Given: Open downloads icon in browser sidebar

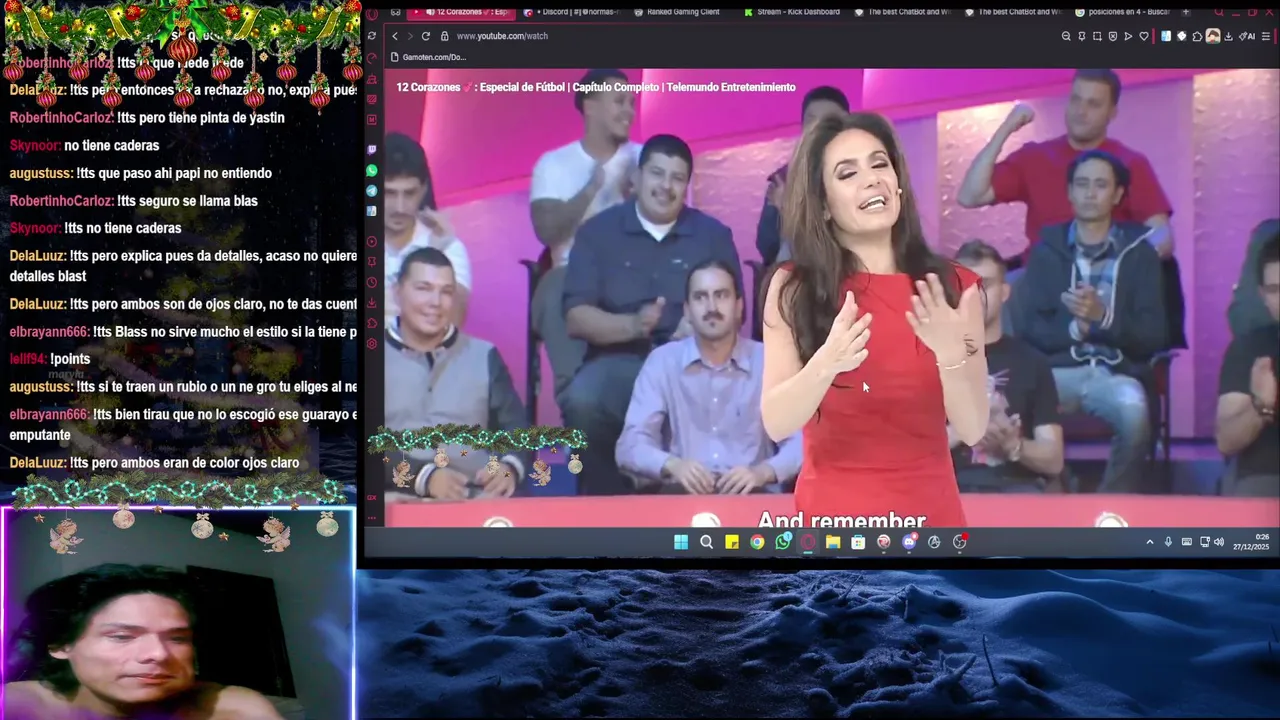Looking at the screenshot, I should point(371,303).
